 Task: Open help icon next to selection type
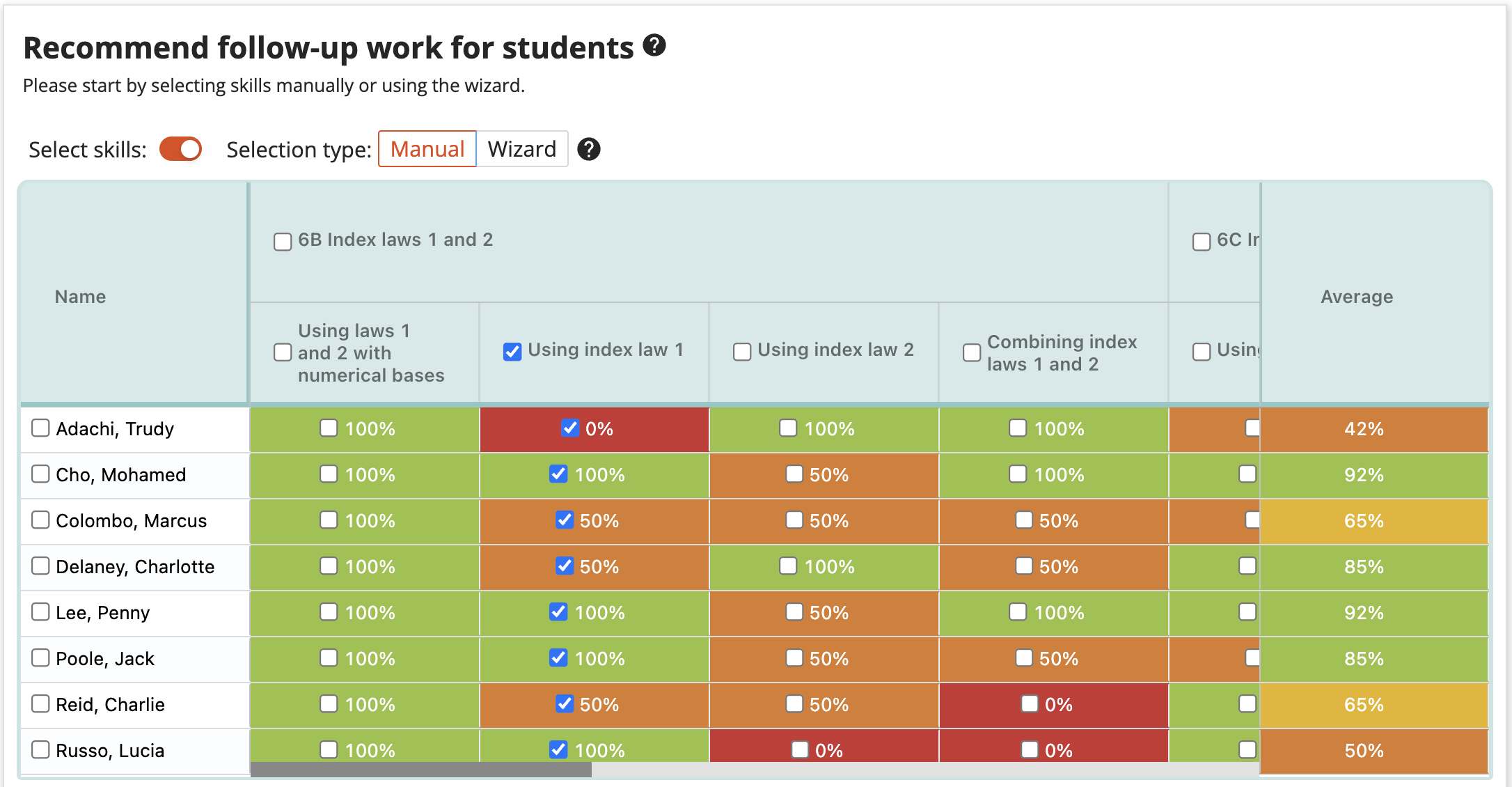588,149
